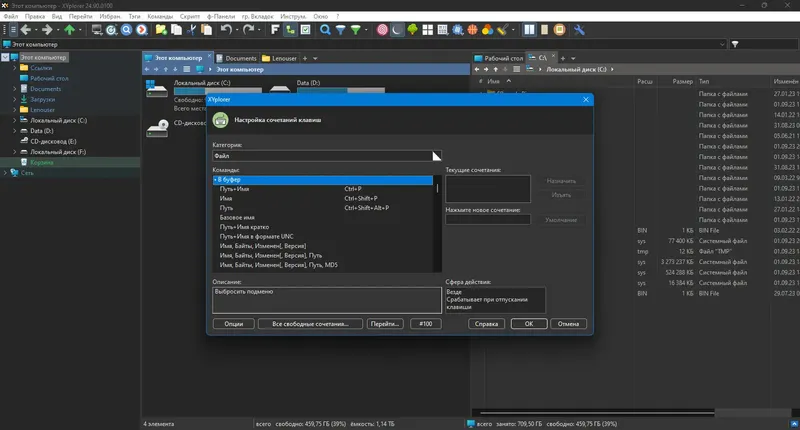Click the New Folder toolbar icon
800x430 pixels.
(161, 30)
